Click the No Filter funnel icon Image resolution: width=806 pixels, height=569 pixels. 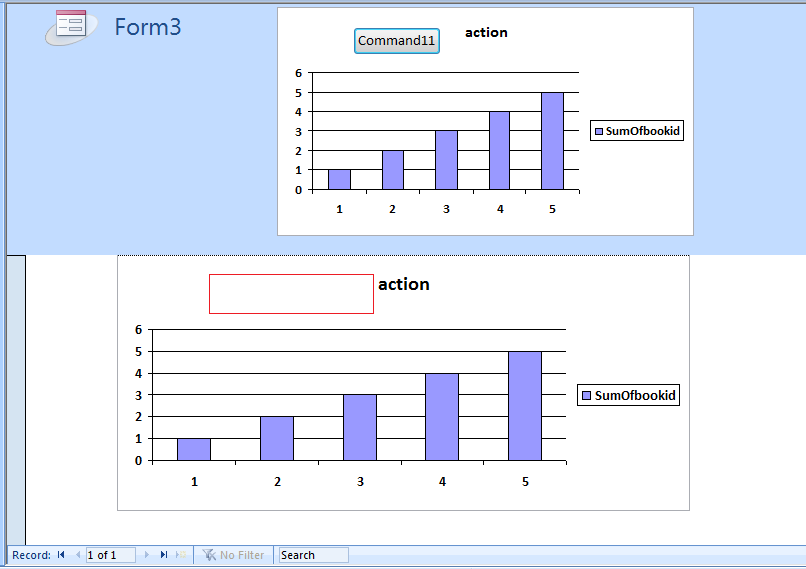coord(209,555)
